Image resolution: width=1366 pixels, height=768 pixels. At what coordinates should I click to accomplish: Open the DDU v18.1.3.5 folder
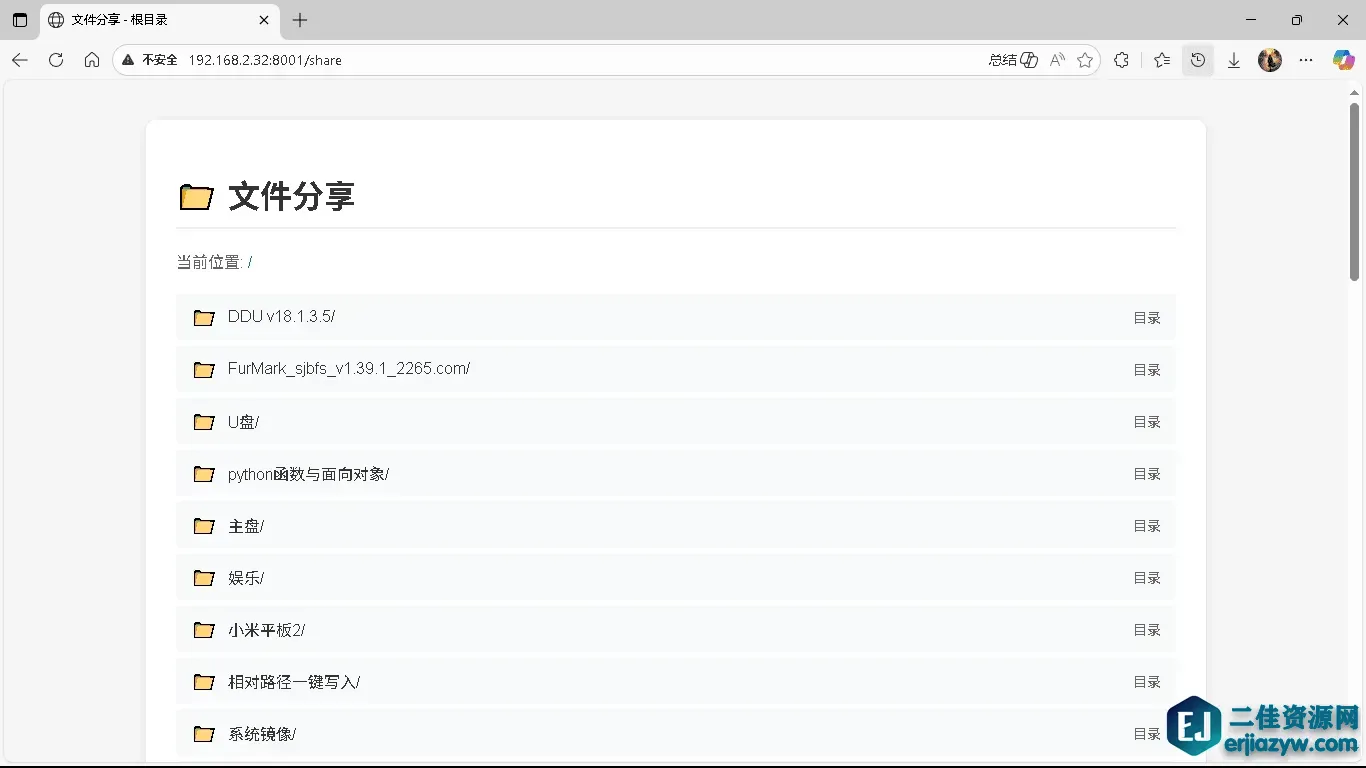coord(281,316)
